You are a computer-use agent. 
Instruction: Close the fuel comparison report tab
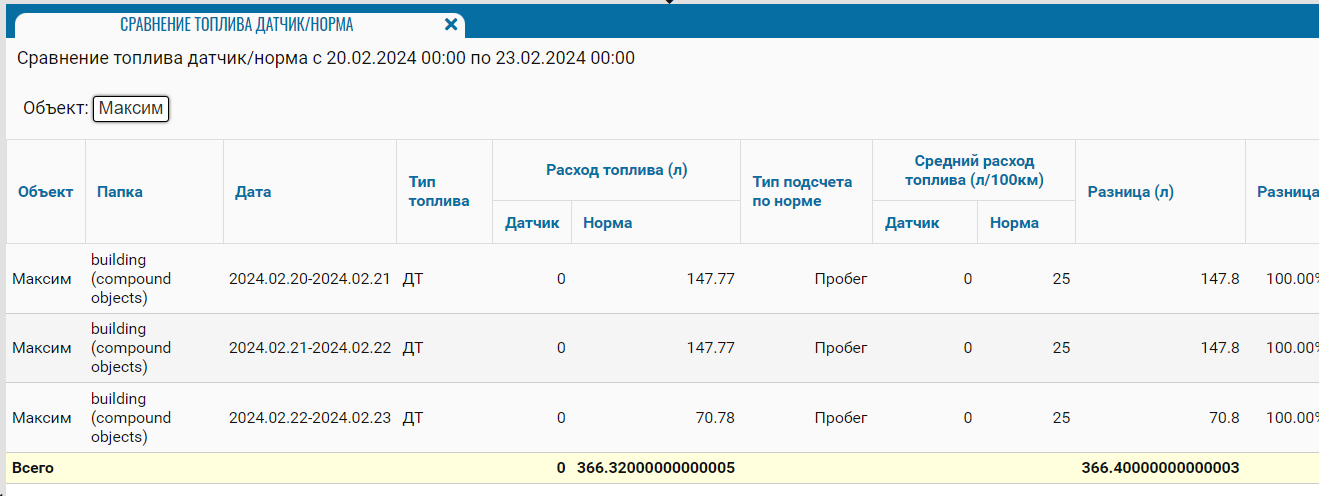[x=451, y=25]
